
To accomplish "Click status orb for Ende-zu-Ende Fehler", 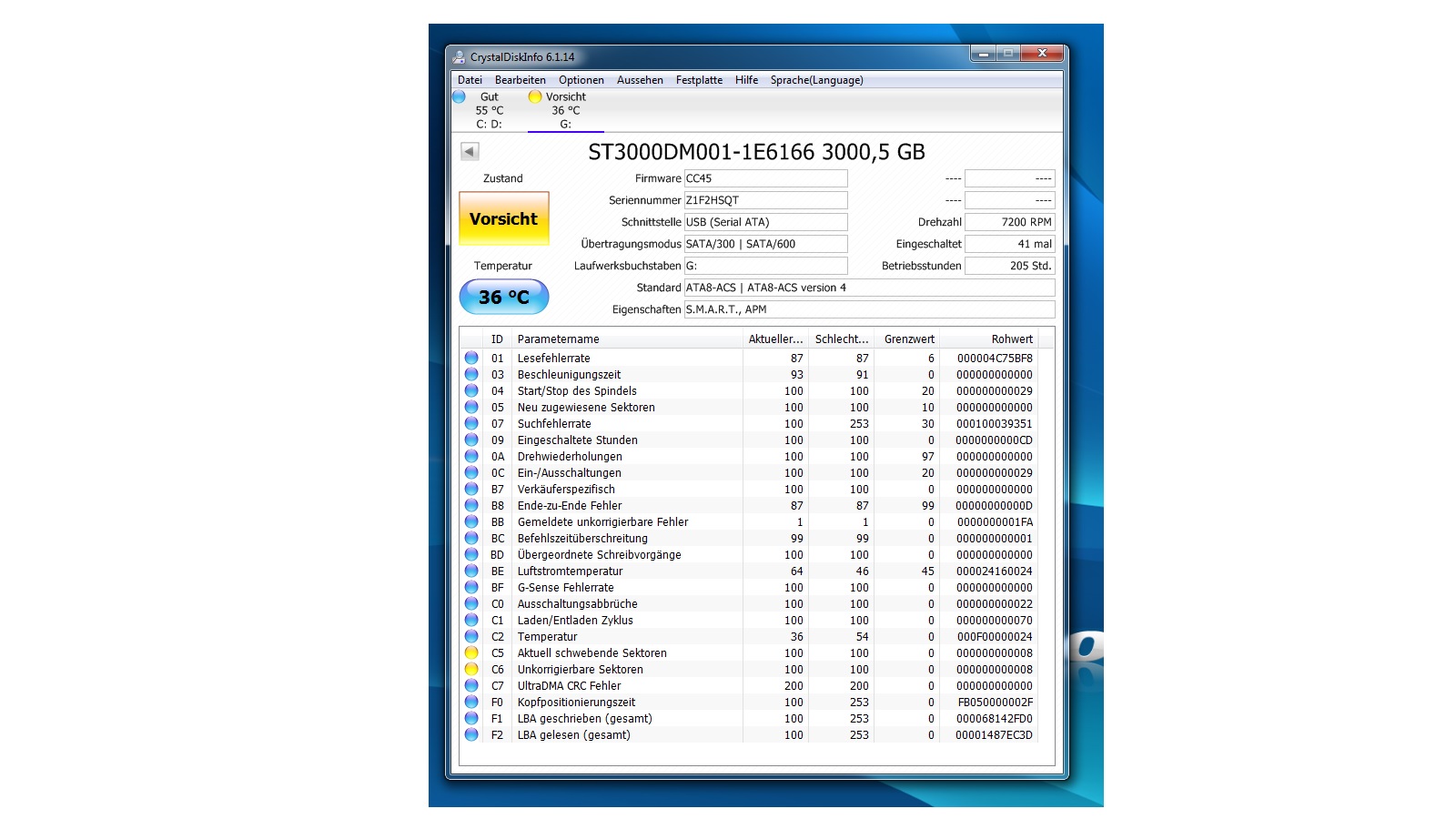I will 471,505.
